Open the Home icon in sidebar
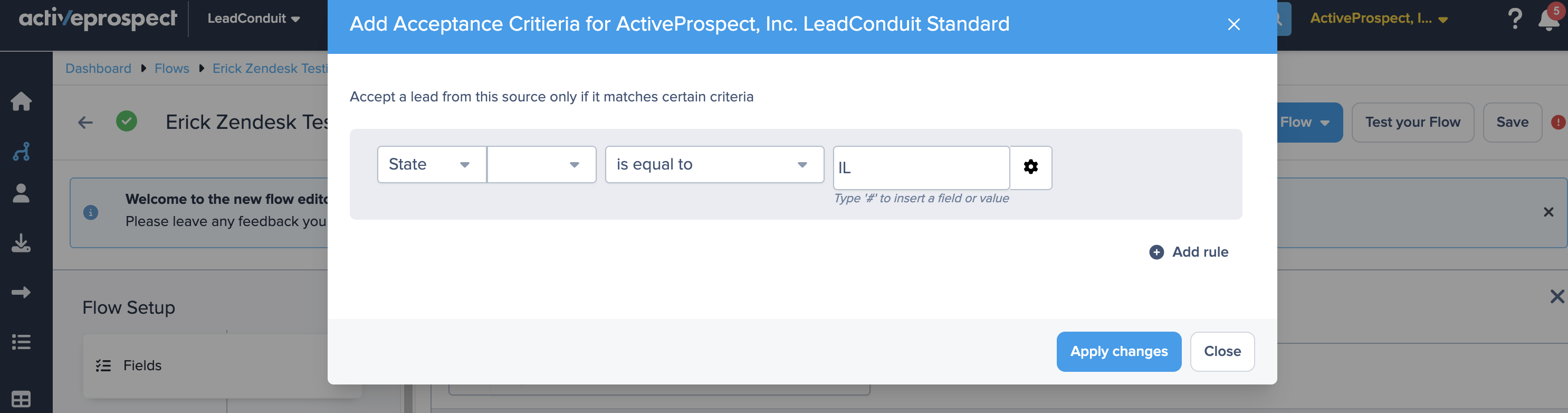This screenshot has width=1568, height=413. coord(21,101)
